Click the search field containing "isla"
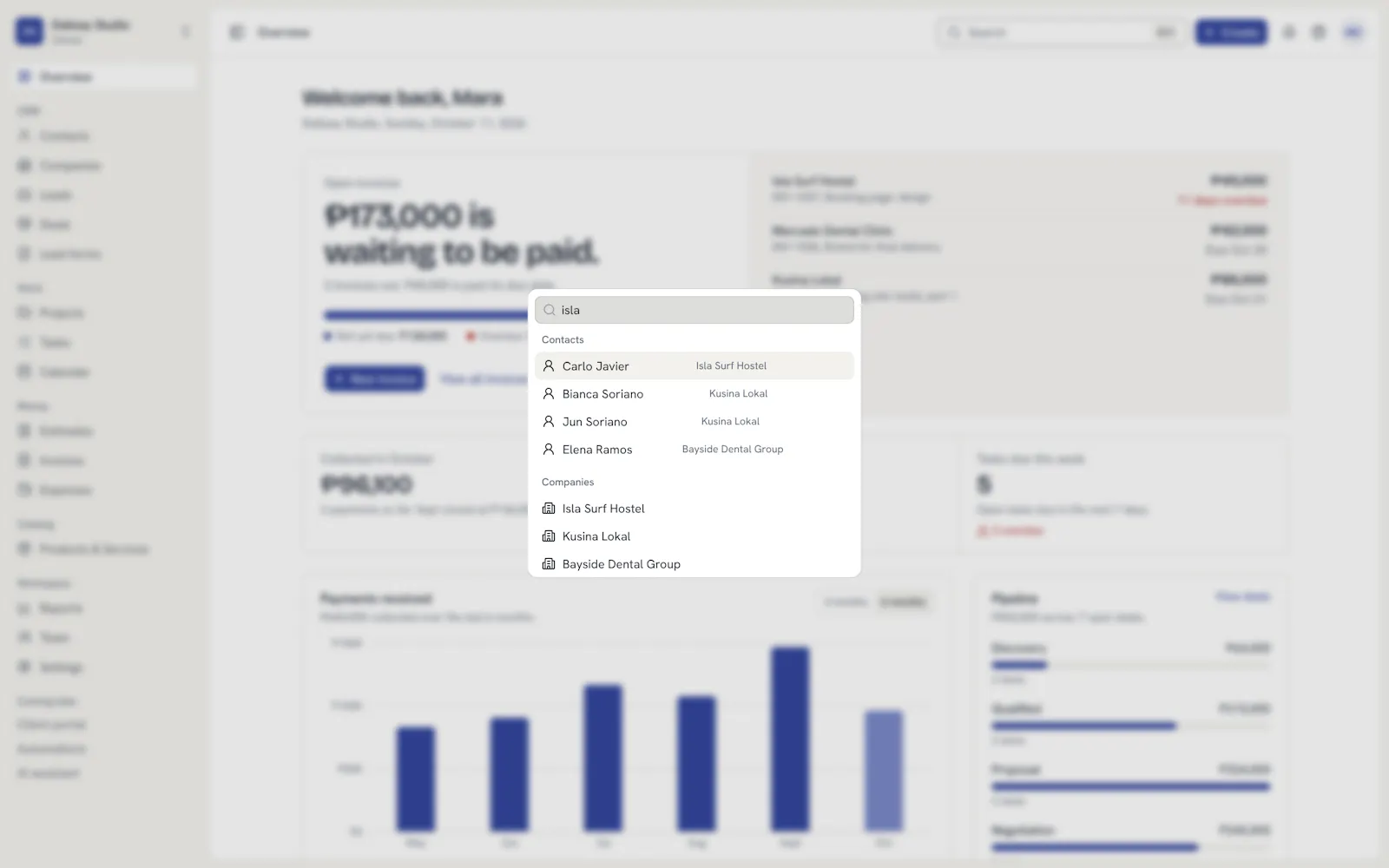Viewport: 1389px width, 868px height. [x=694, y=310]
